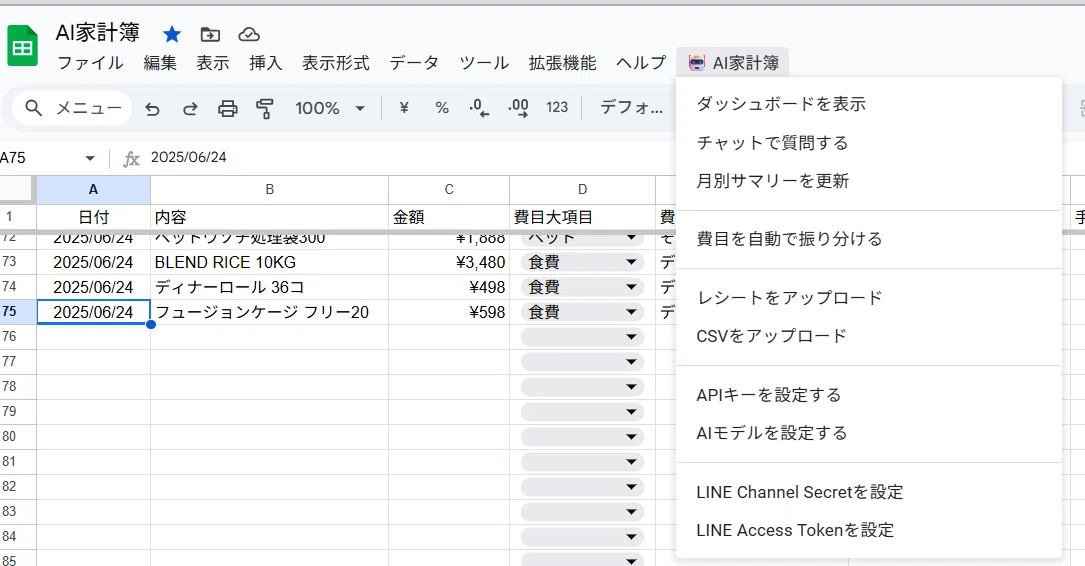Image resolution: width=1085 pixels, height=566 pixels.
Task: Open the Google Sheets home icon
Action: click(x=22, y=46)
